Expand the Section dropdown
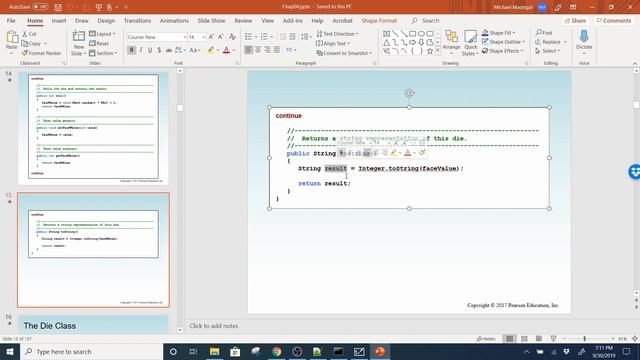Image resolution: width=640 pixels, height=360 pixels. click(x=103, y=53)
